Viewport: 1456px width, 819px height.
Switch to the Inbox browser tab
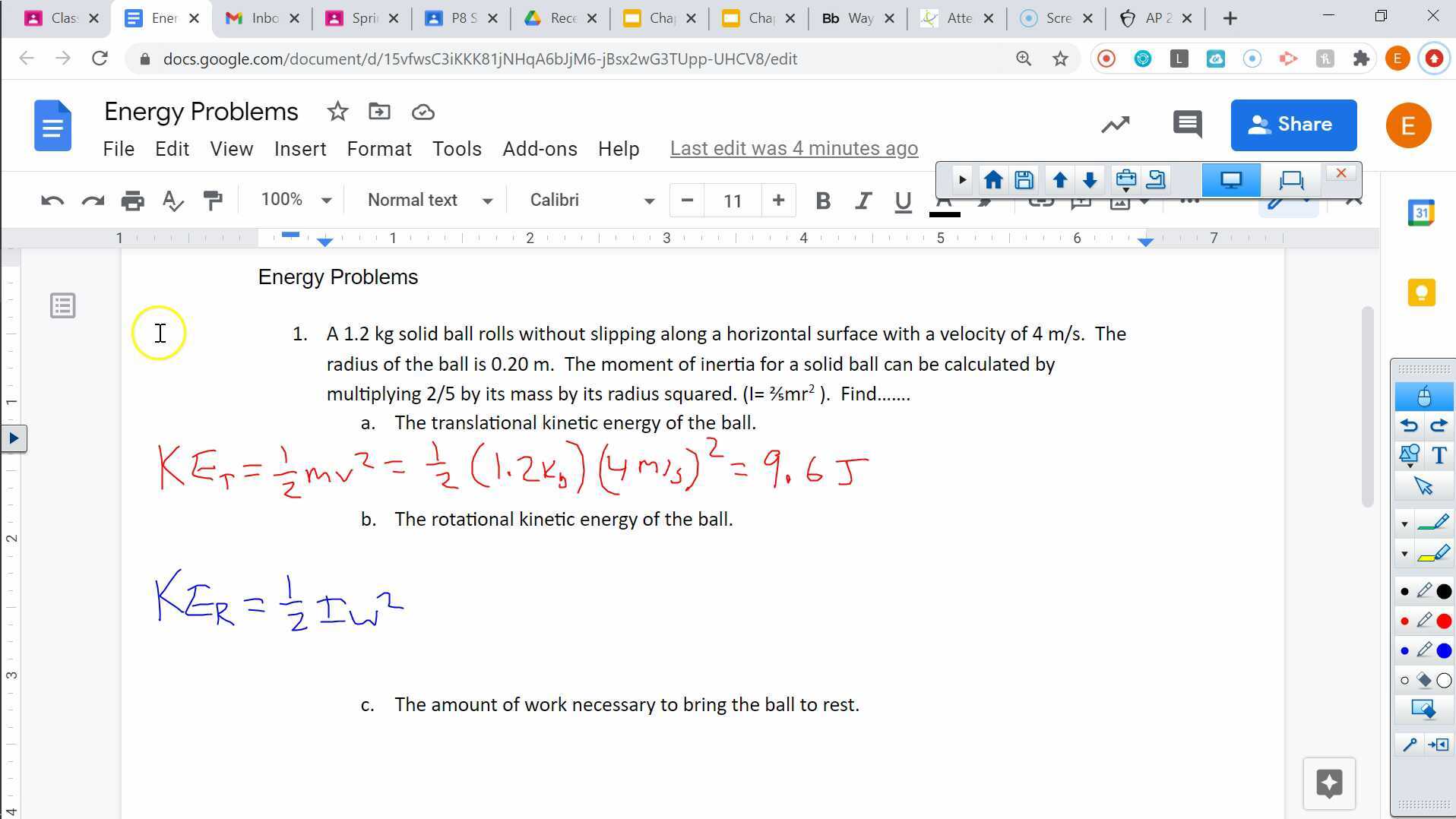coord(258,17)
